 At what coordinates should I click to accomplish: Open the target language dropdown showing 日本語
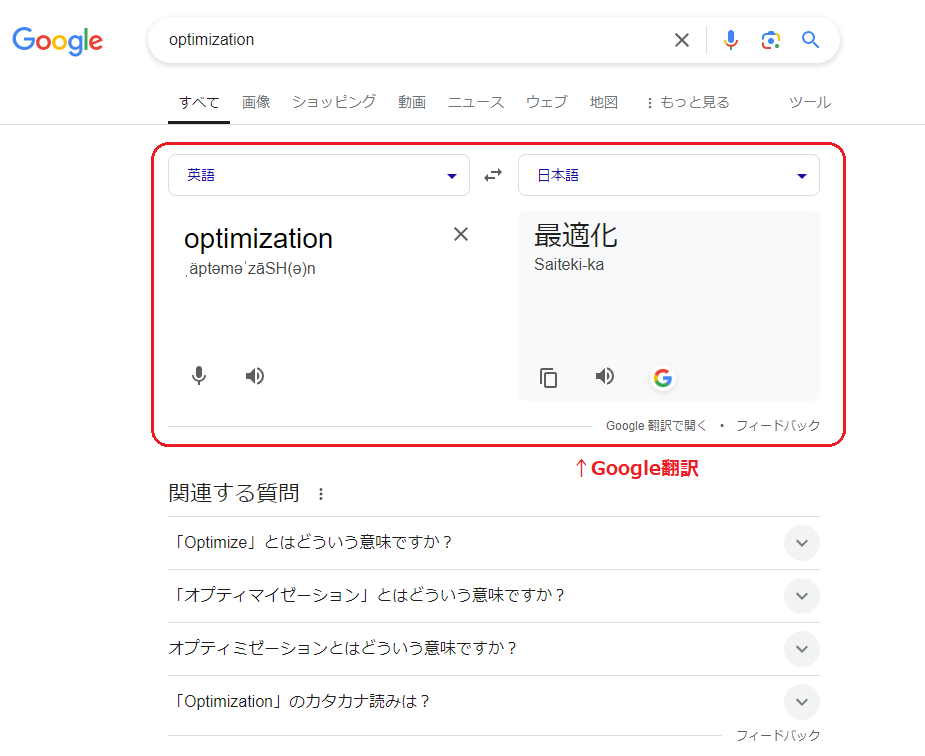click(668, 174)
